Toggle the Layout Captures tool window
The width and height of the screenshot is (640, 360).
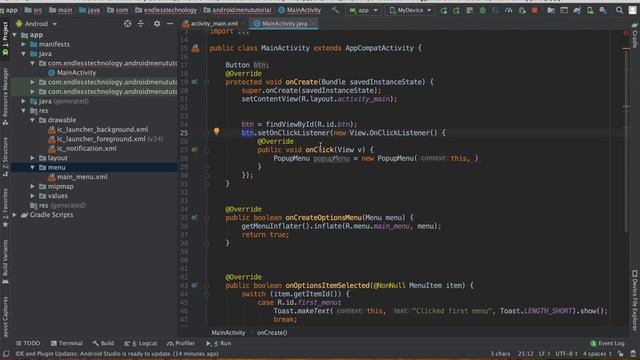click(x=5, y=317)
